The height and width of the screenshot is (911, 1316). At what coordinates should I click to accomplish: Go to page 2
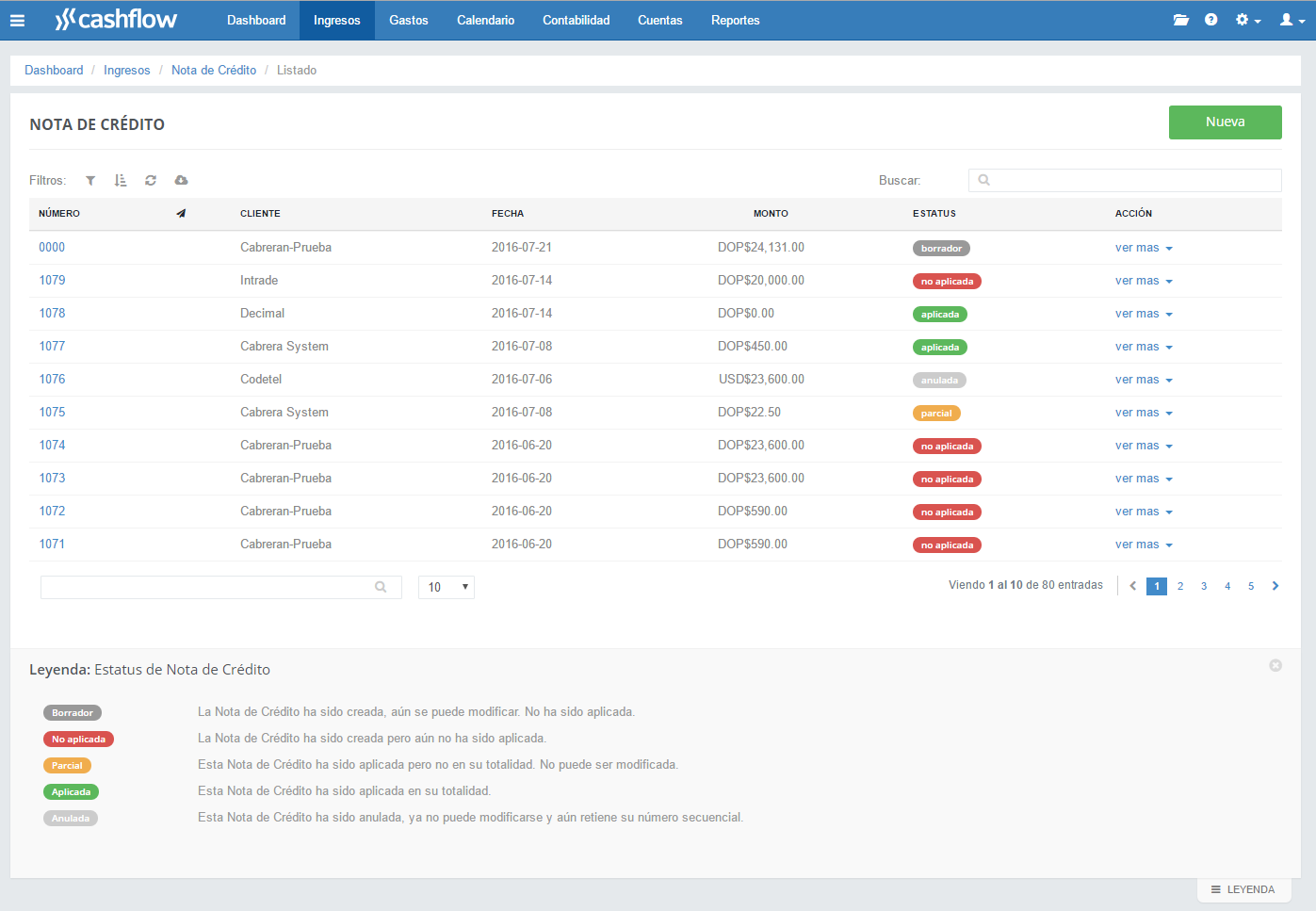pos(1180,586)
